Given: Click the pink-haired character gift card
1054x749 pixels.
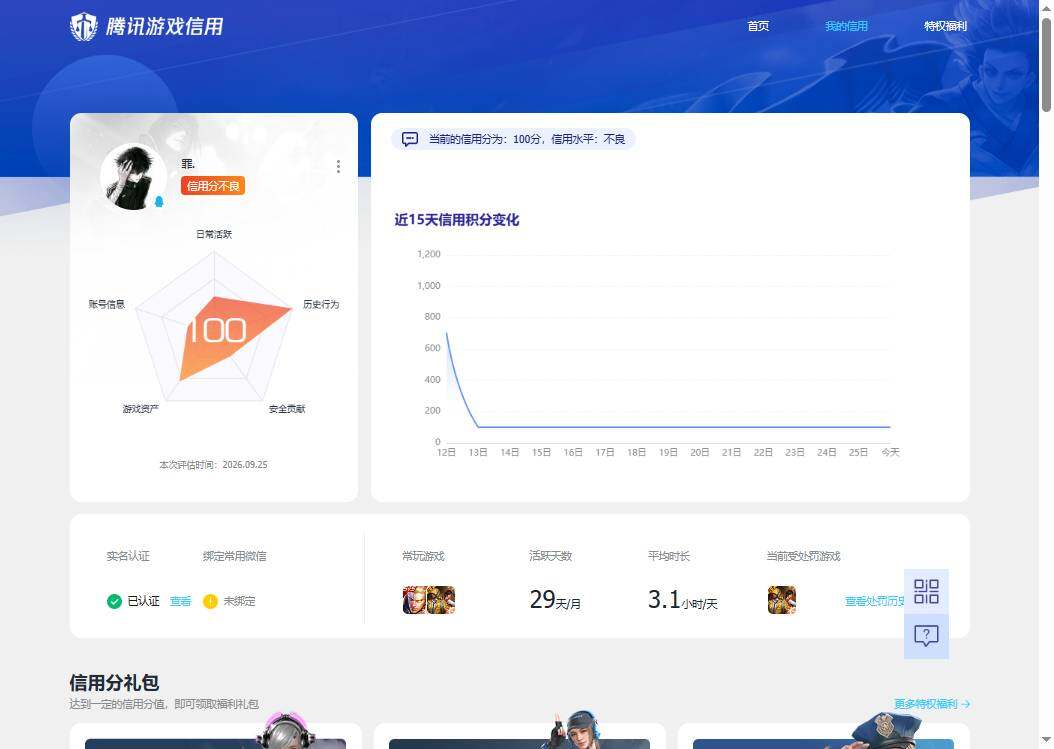Looking at the screenshot, I should pyautogui.click(x=216, y=736).
